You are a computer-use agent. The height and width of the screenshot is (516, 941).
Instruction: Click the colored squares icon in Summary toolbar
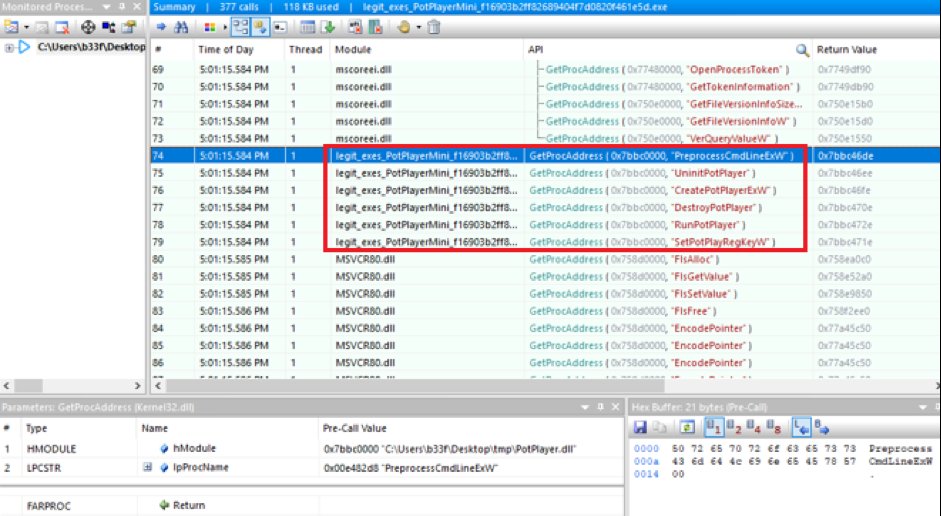[x=209, y=27]
